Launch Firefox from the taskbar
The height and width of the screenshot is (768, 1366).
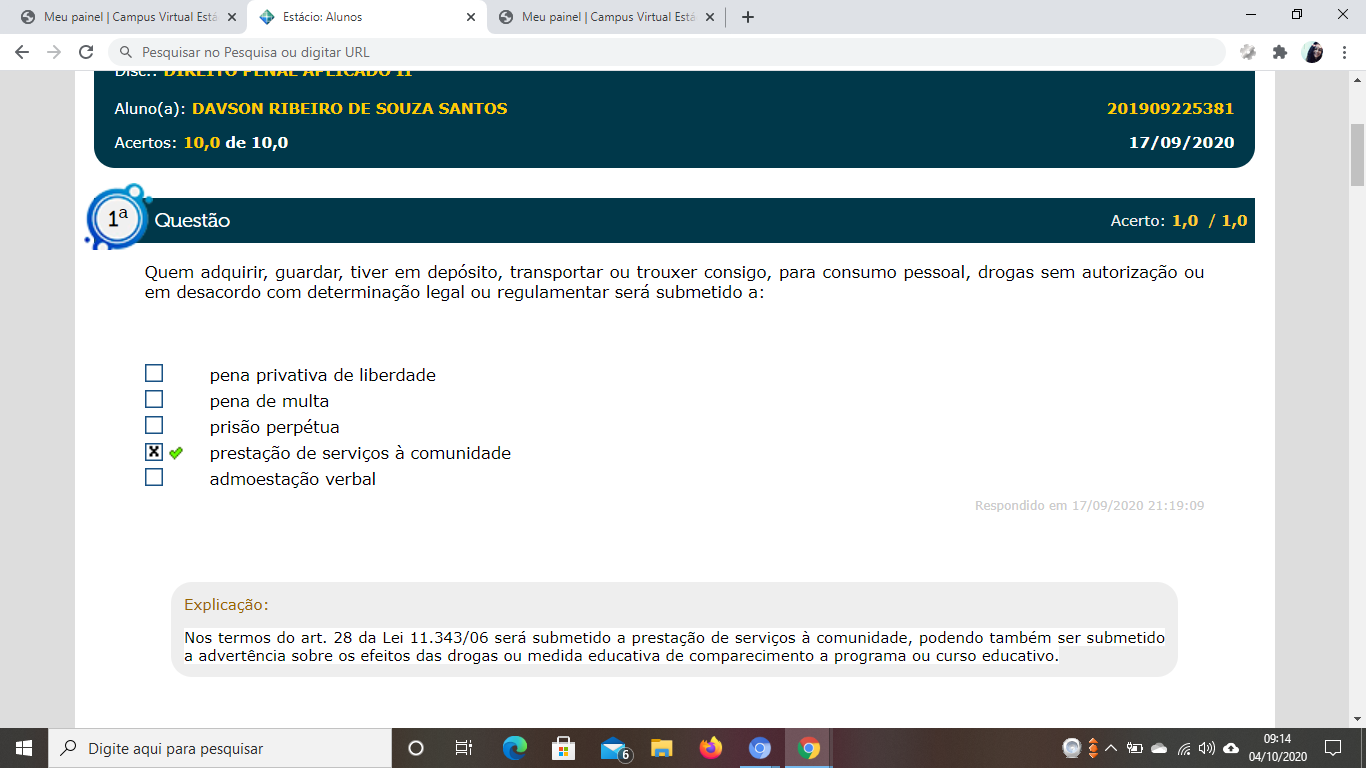point(711,748)
